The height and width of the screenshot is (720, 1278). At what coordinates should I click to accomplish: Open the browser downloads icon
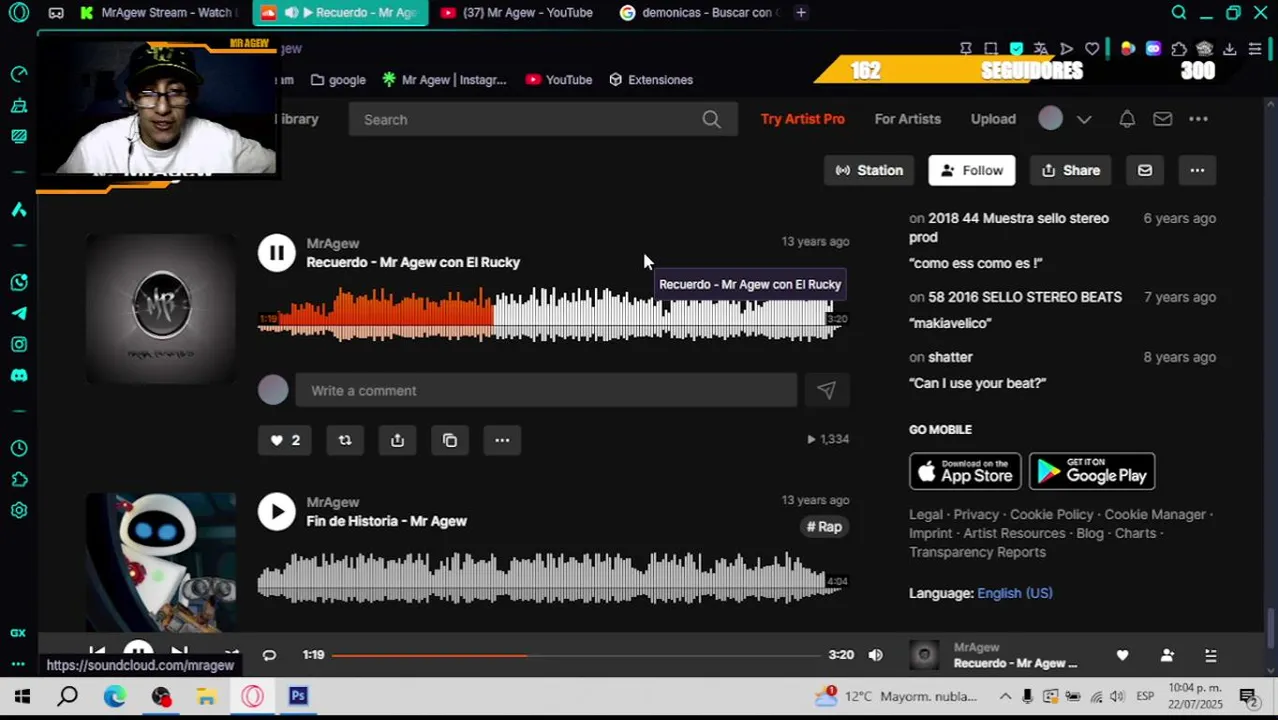pos(1230,48)
